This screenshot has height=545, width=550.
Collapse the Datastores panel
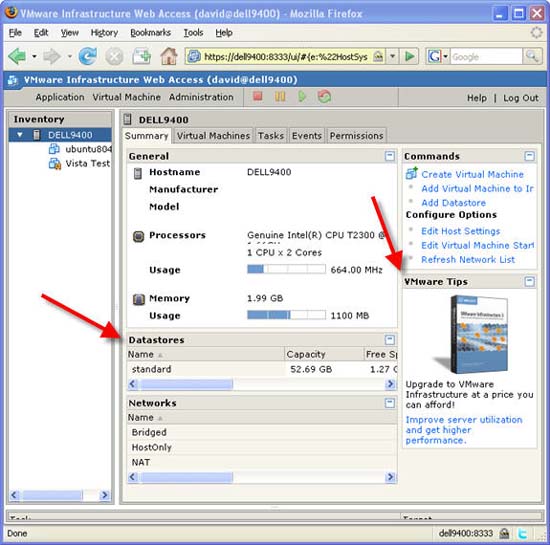pyautogui.click(x=389, y=339)
